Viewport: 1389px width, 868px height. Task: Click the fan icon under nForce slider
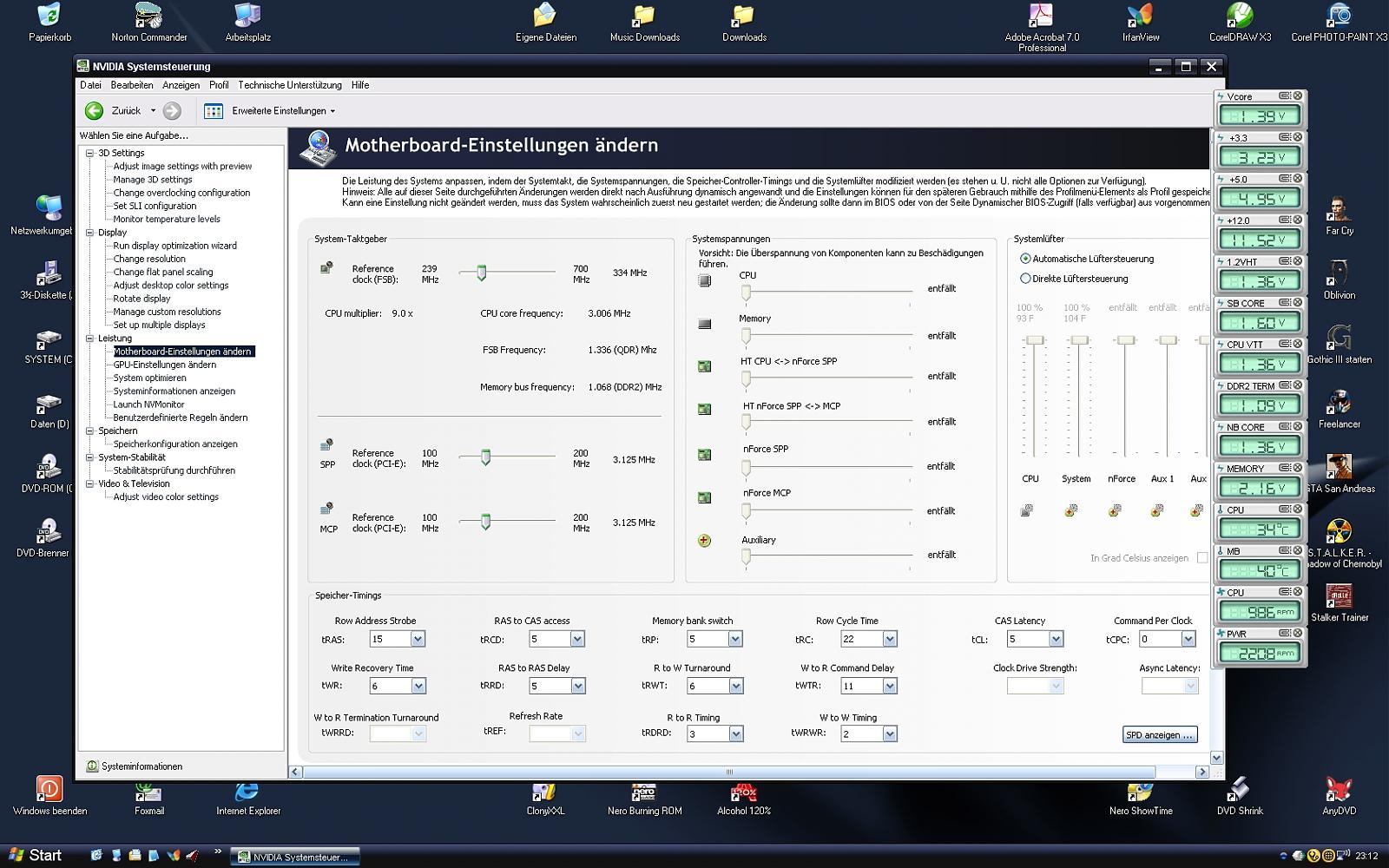[x=1115, y=510]
